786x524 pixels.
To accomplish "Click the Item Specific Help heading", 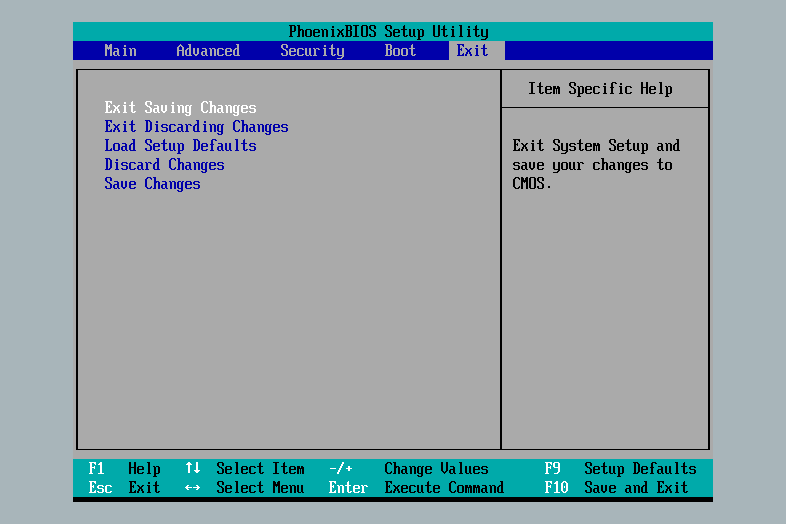I will pos(600,89).
